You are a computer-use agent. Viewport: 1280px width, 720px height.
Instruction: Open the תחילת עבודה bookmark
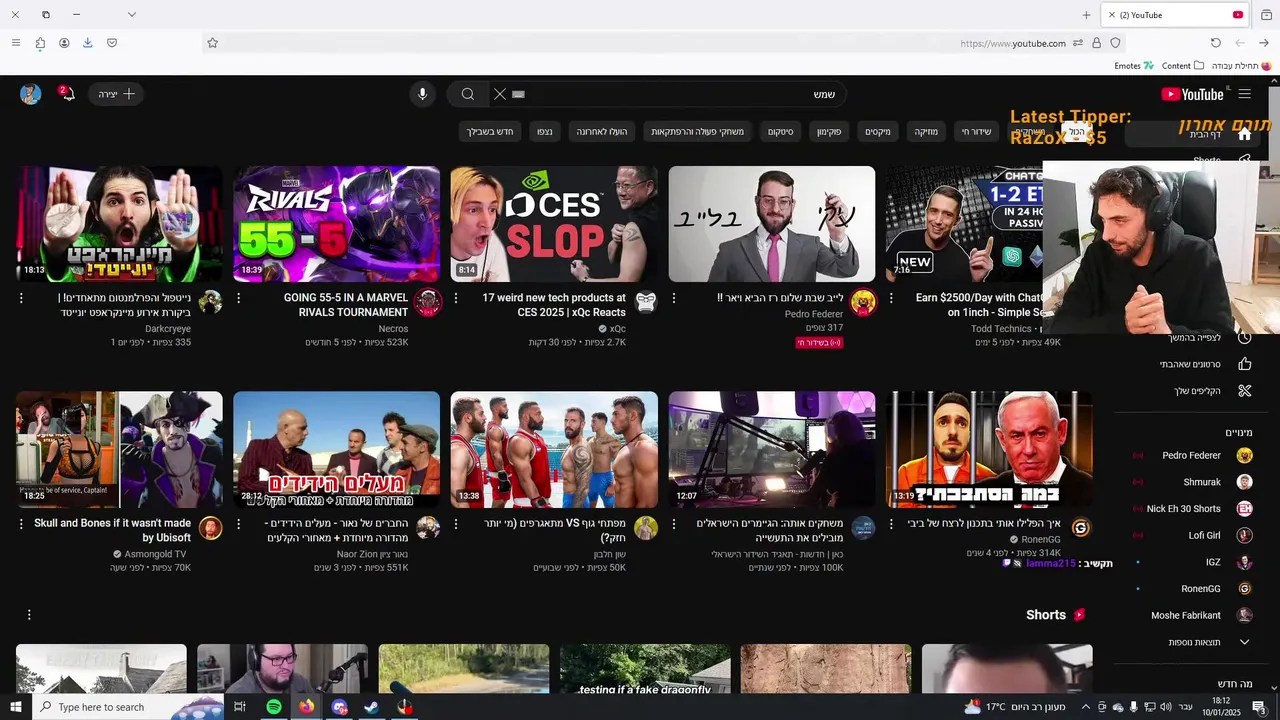tap(1241, 66)
